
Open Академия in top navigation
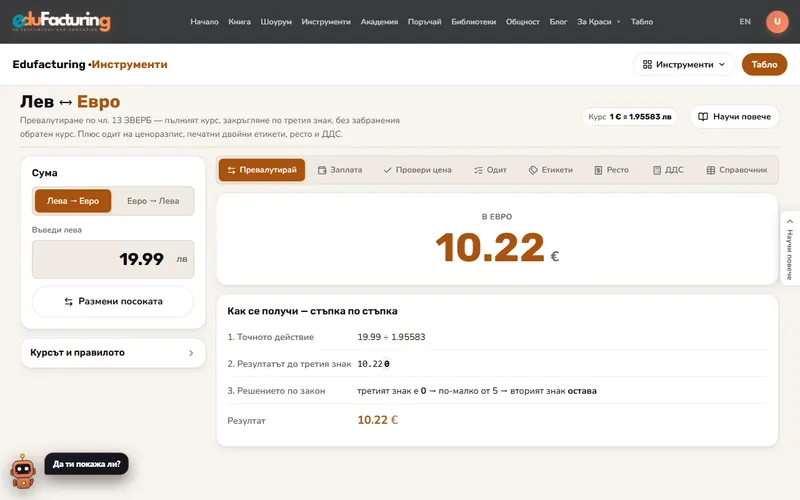coord(379,21)
